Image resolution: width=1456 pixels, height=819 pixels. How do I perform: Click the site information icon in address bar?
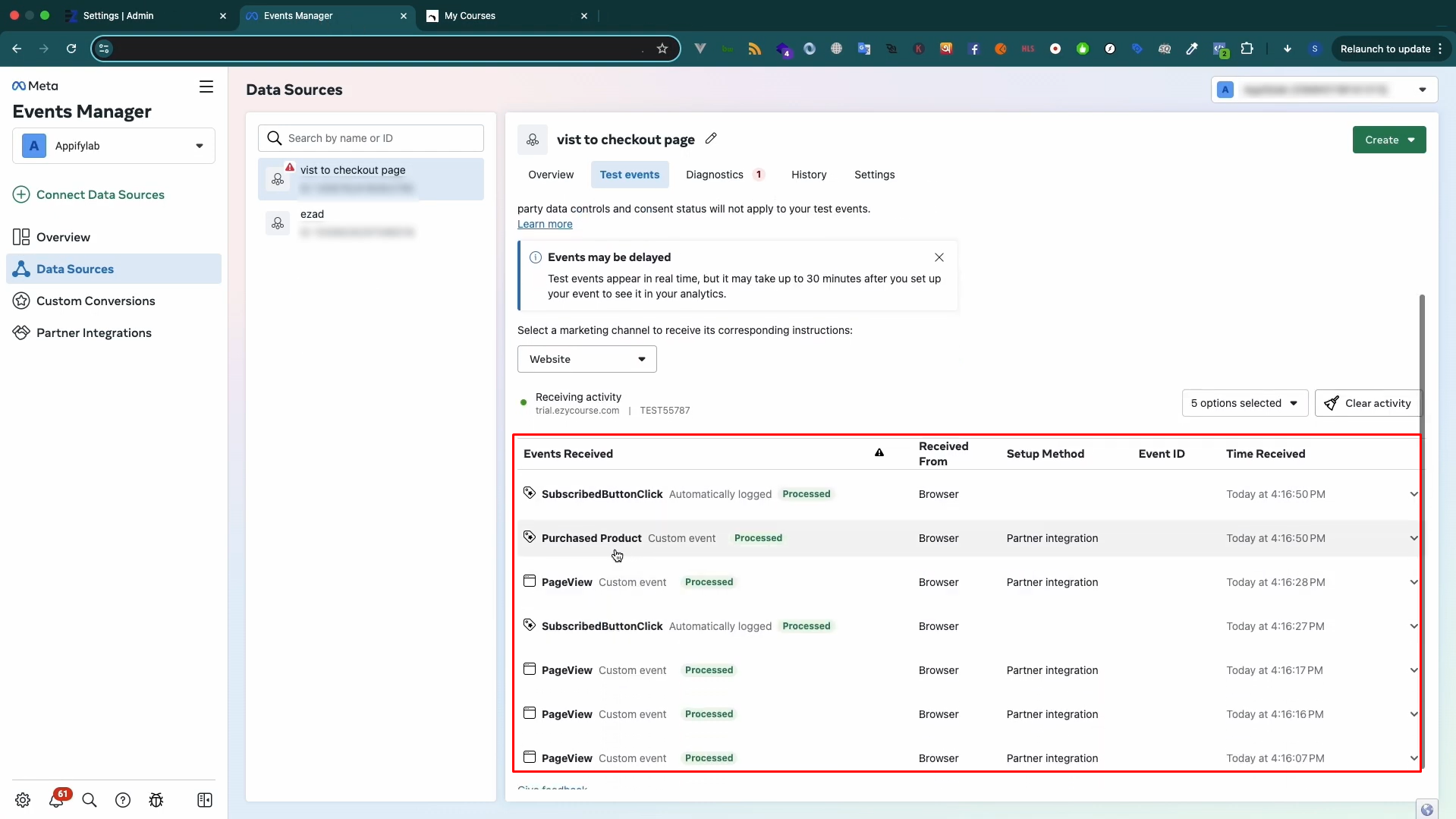point(105,49)
